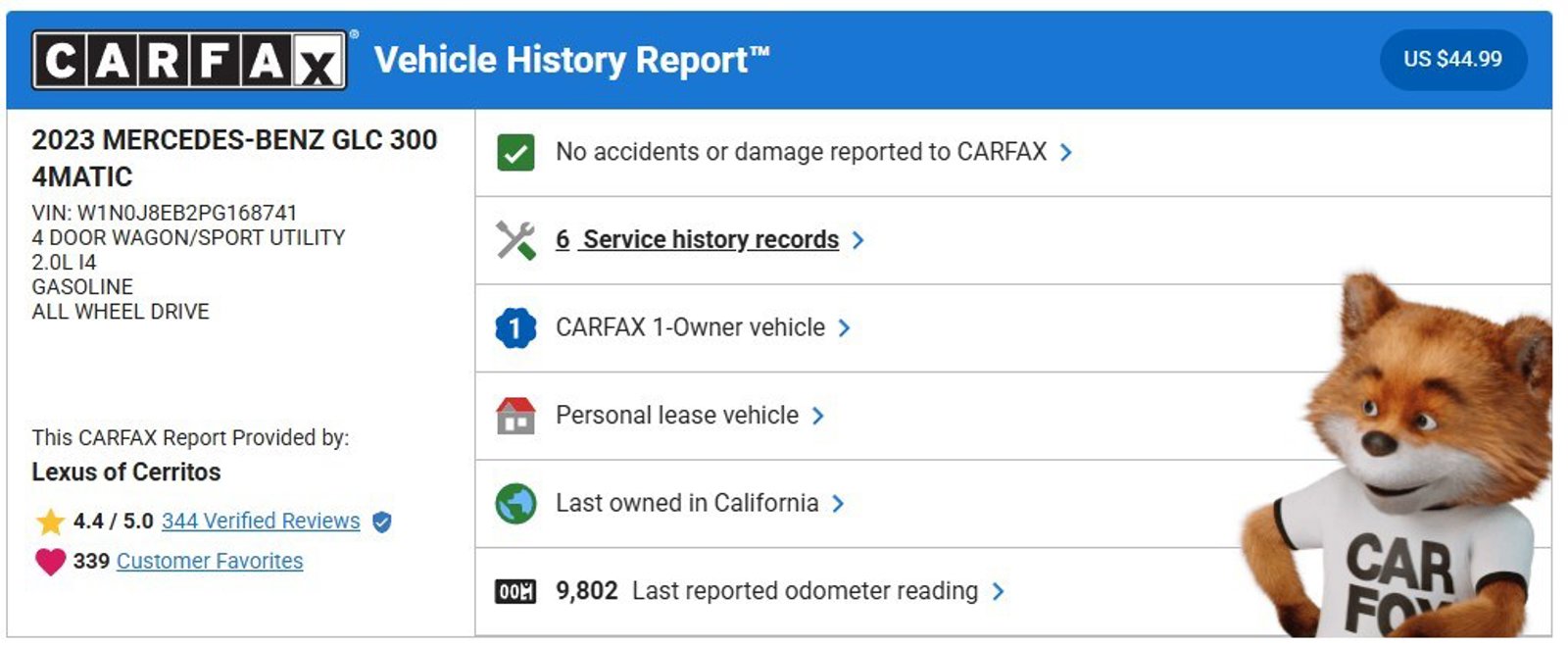Click the house personal lease icon

(515, 416)
